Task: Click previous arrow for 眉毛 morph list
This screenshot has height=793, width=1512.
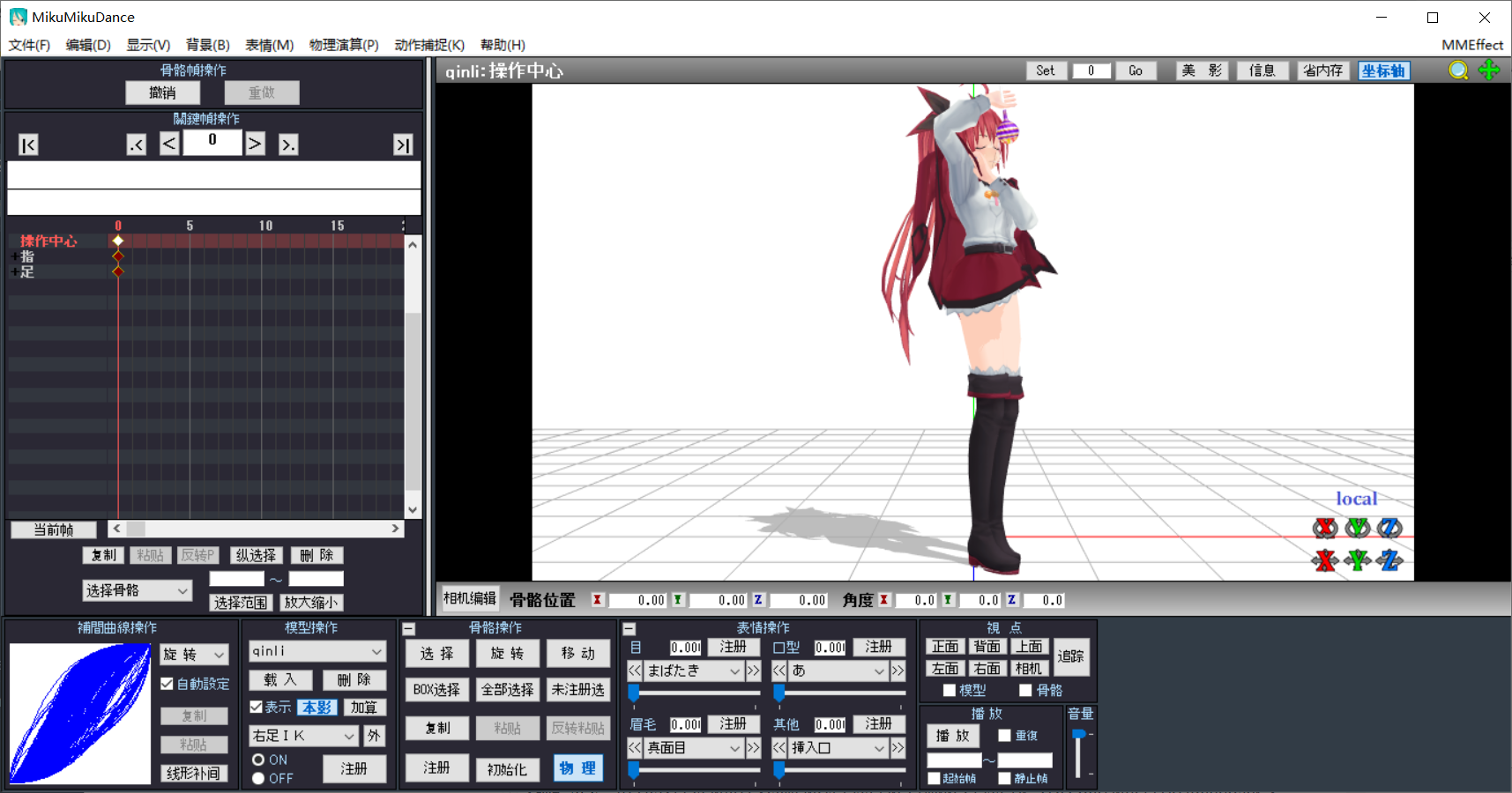Action: click(x=635, y=748)
